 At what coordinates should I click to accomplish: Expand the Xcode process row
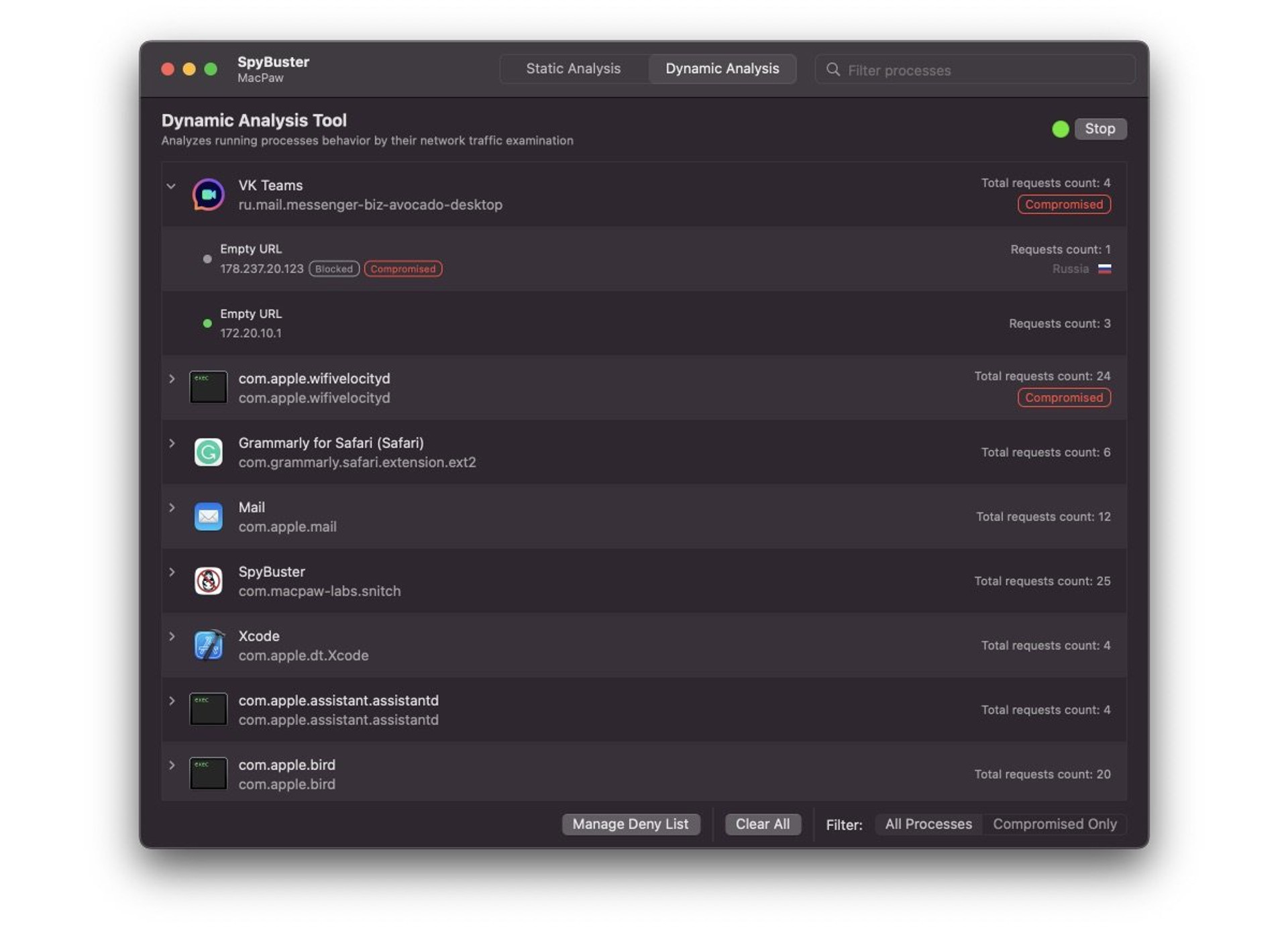[172, 636]
